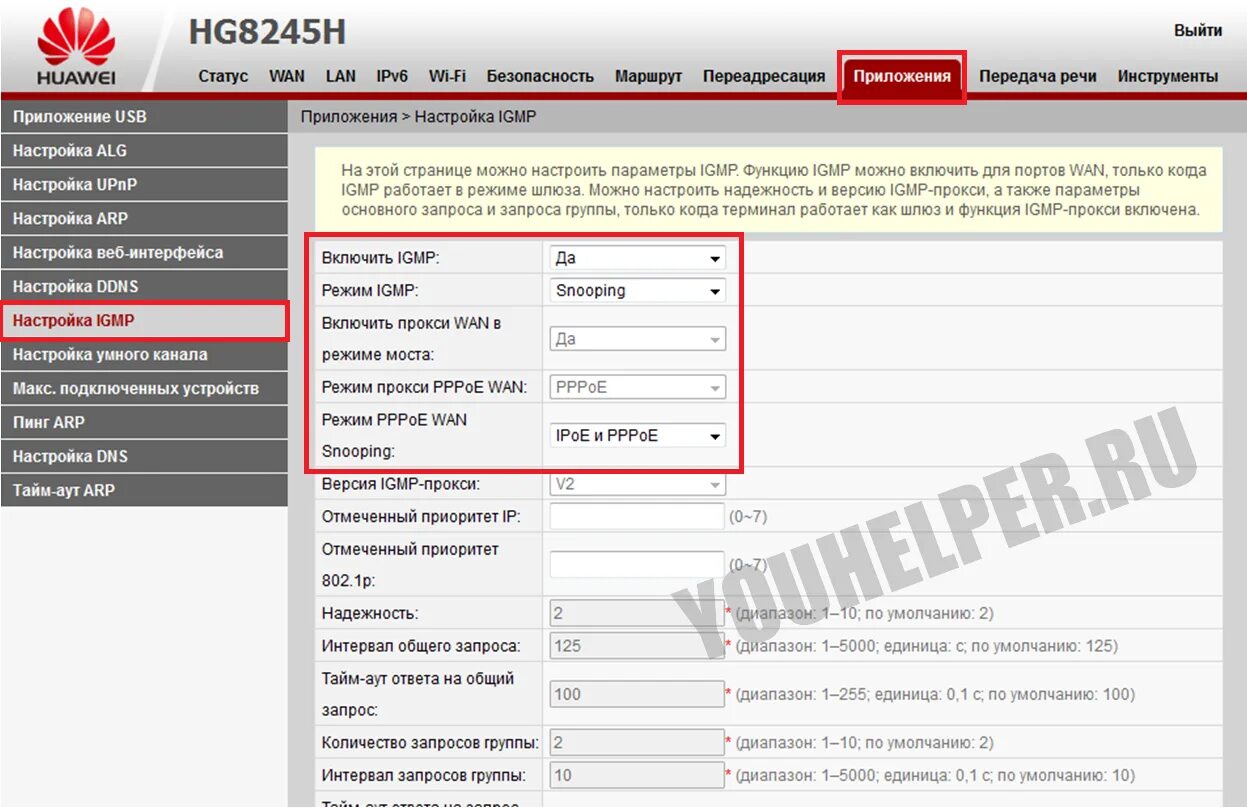Click Тайм-аут ответа на общий запрос field
Screen dimensions: 1247x809
tap(637, 694)
